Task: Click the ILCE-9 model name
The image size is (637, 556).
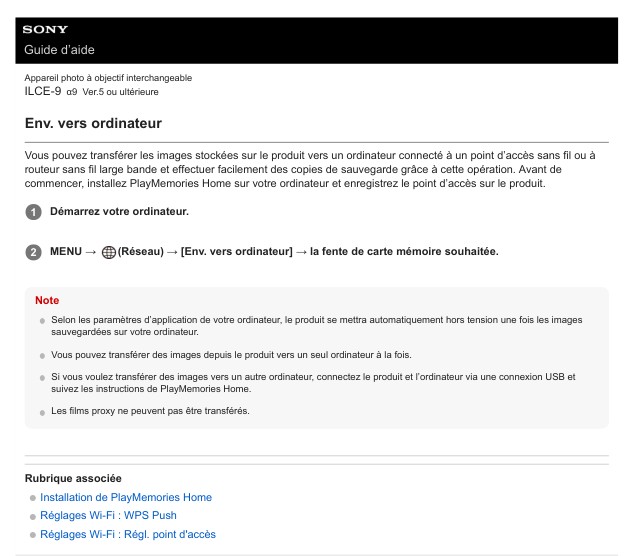Action: click(x=42, y=91)
